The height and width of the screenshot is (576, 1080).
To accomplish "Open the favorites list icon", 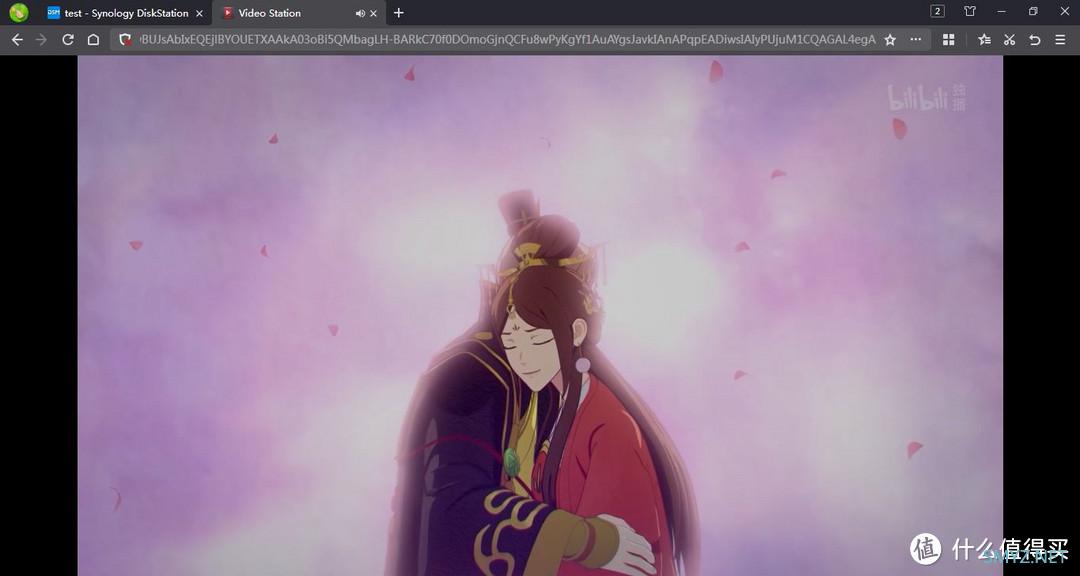I will [984, 40].
